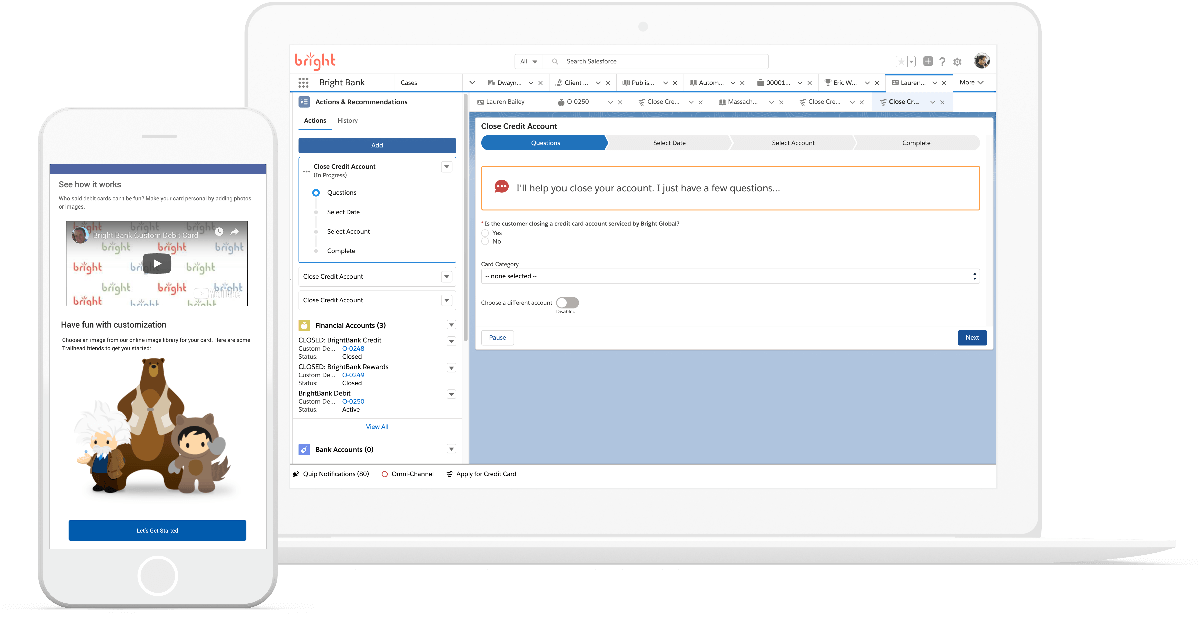
Task: Switch to the History tab
Action: tap(347, 121)
